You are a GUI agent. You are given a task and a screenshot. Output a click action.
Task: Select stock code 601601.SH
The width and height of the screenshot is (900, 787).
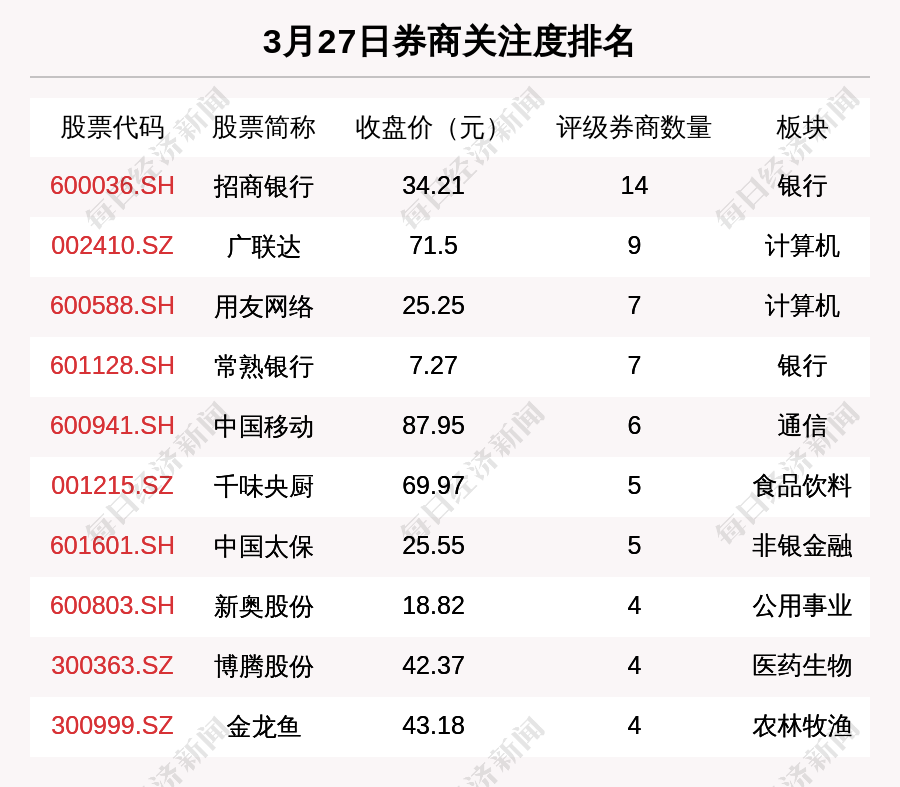tap(112, 545)
